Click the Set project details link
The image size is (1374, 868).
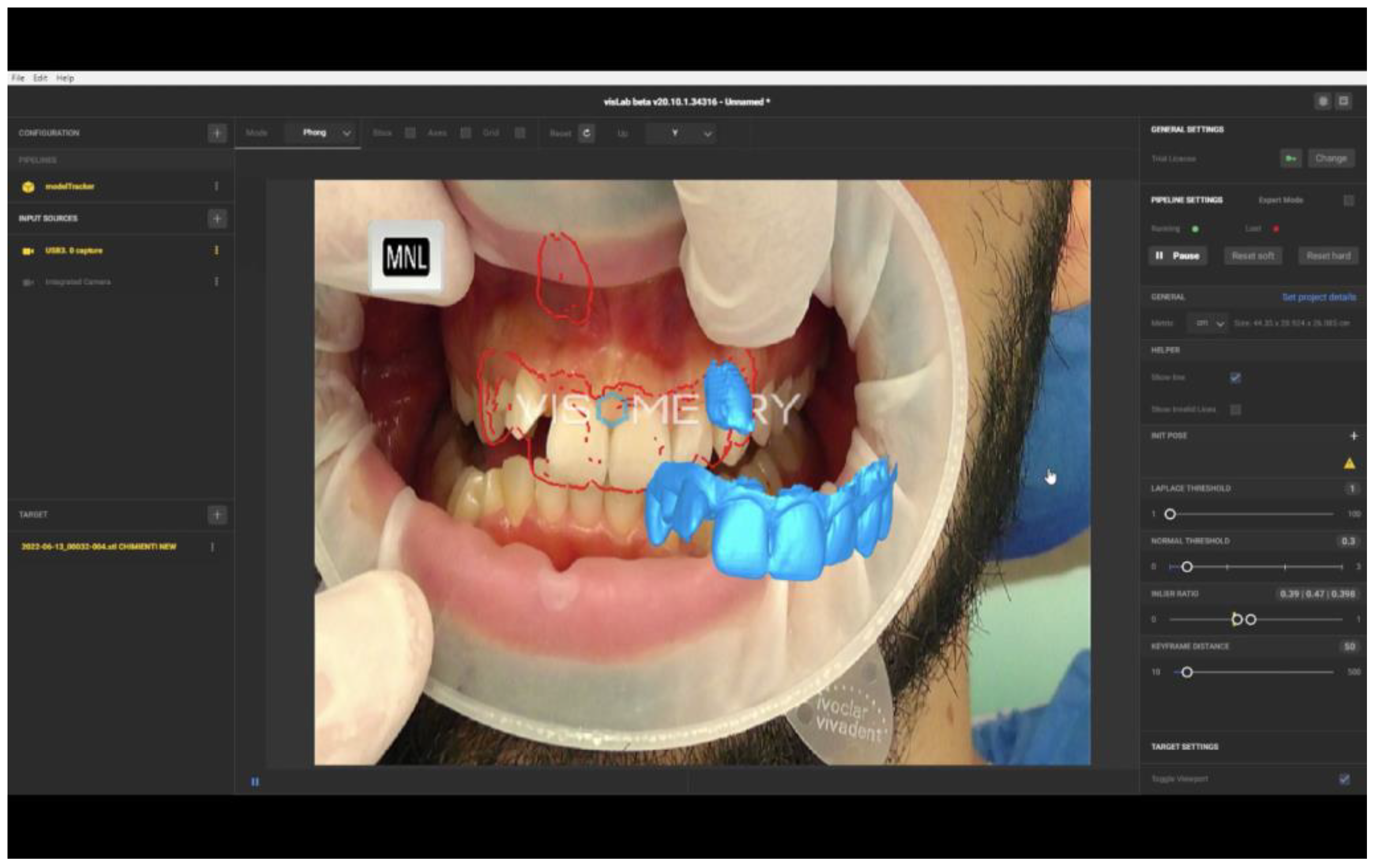[1319, 297]
